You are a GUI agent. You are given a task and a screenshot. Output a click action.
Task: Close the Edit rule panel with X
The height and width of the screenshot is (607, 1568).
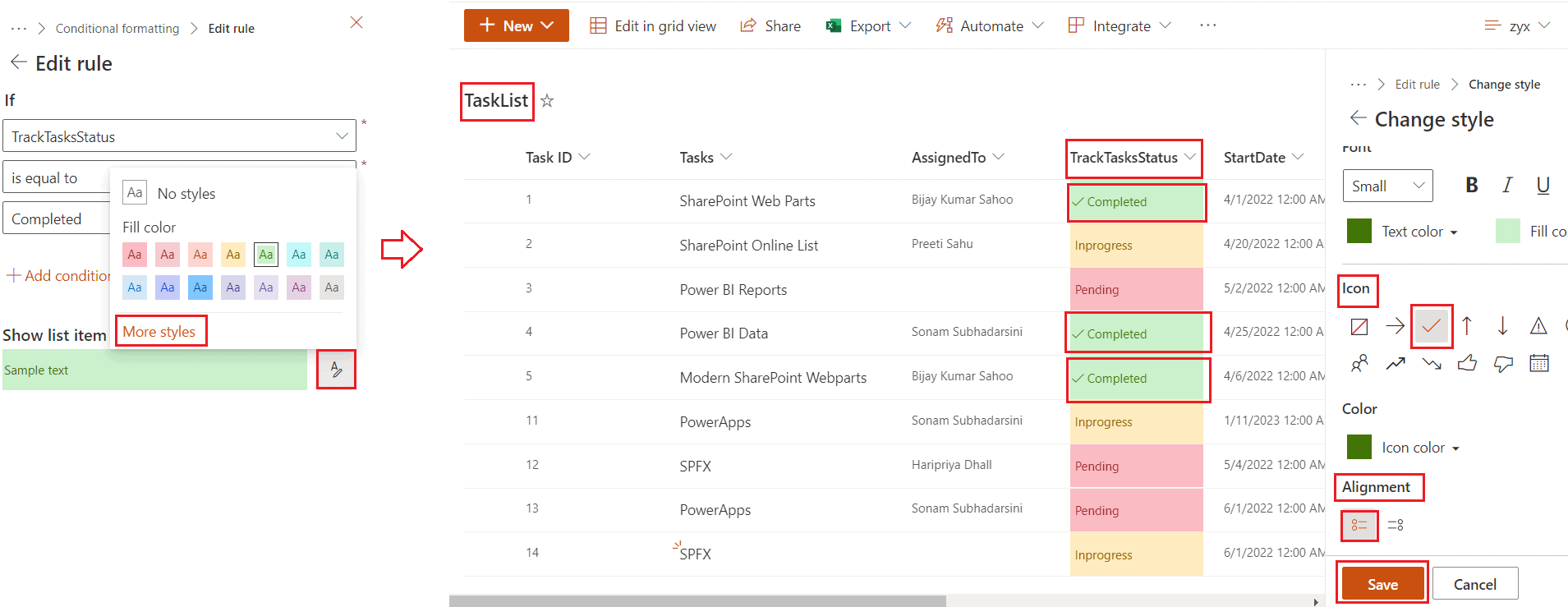coord(356,22)
